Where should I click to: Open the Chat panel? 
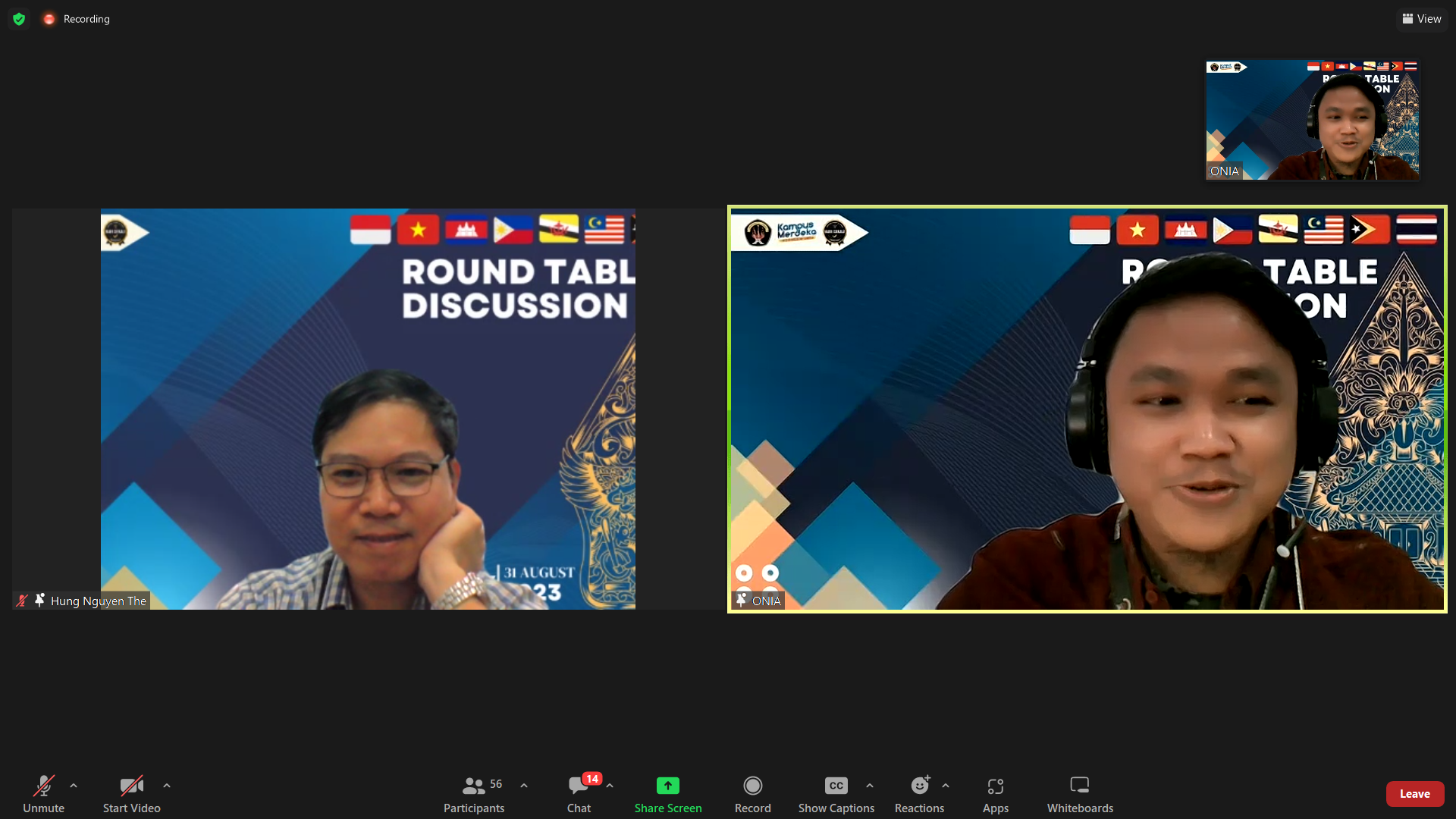[x=579, y=792]
